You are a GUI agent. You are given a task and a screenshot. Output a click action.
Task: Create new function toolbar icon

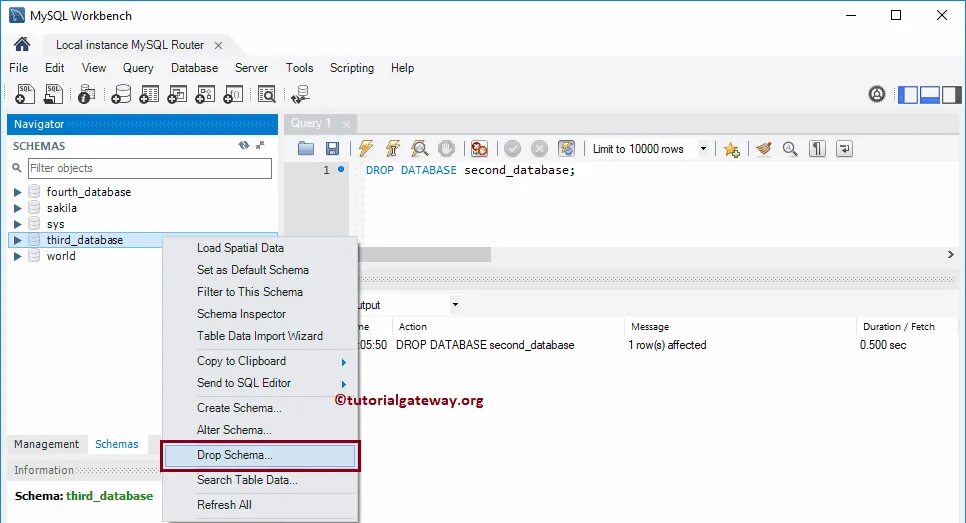[x=233, y=94]
